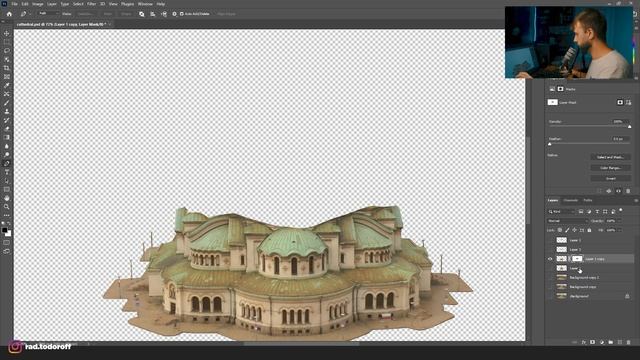Toggle lock transparent pixels

[x=560, y=230]
